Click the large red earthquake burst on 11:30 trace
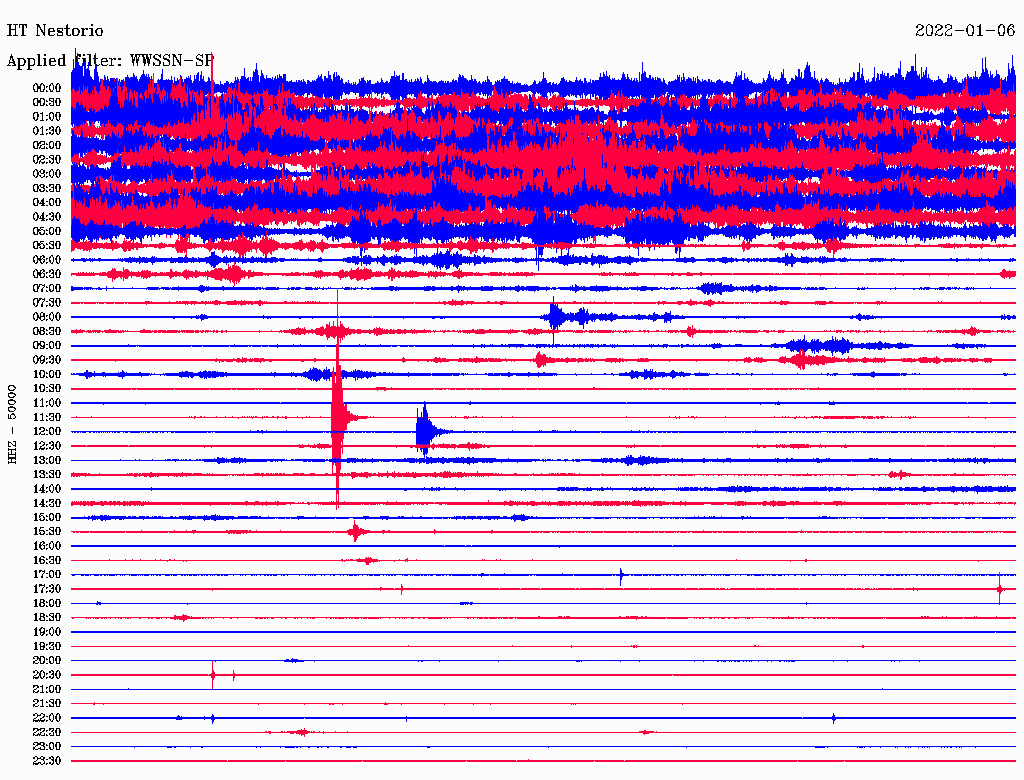1024x780 pixels. point(338,417)
